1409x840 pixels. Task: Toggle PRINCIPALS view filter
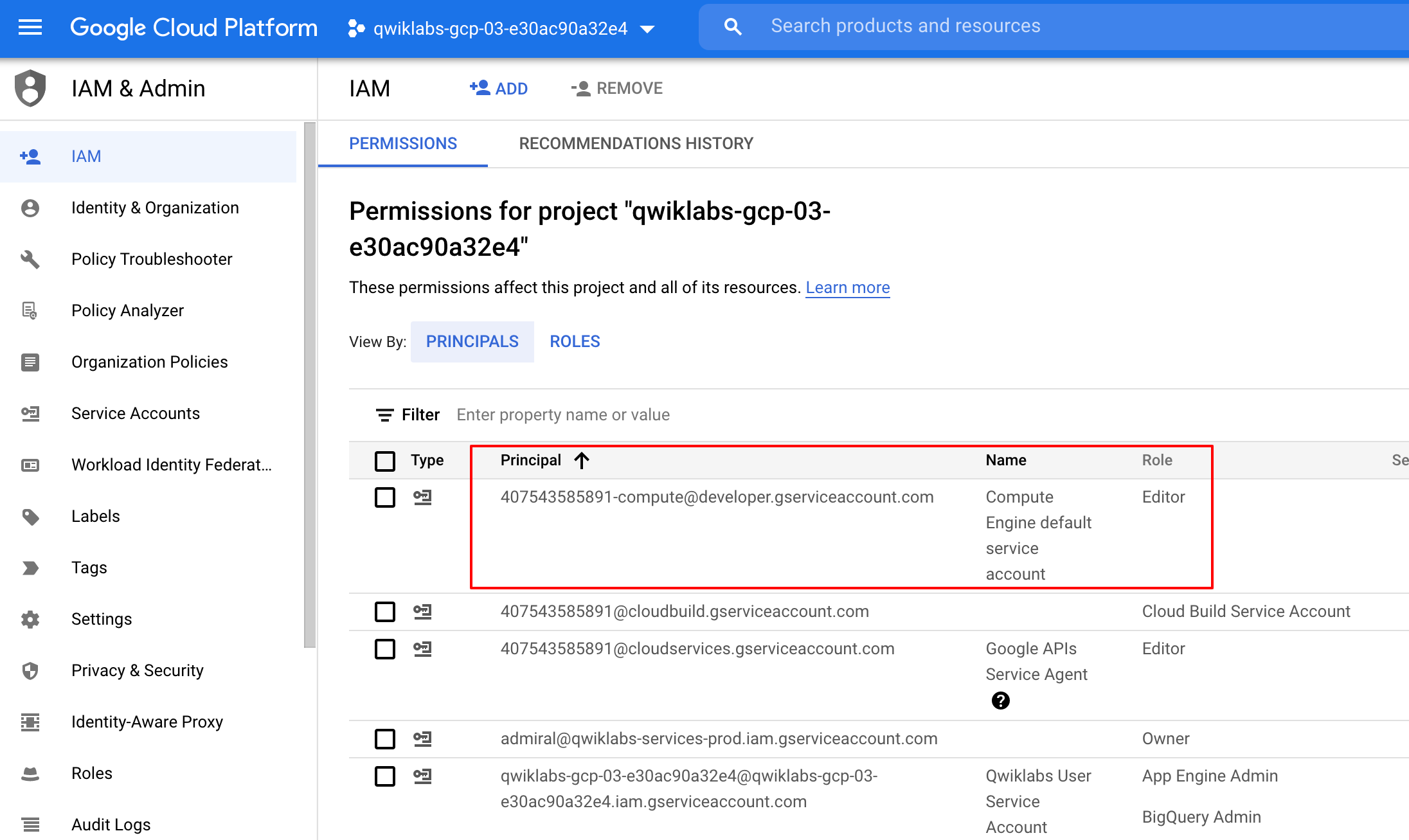(x=470, y=342)
